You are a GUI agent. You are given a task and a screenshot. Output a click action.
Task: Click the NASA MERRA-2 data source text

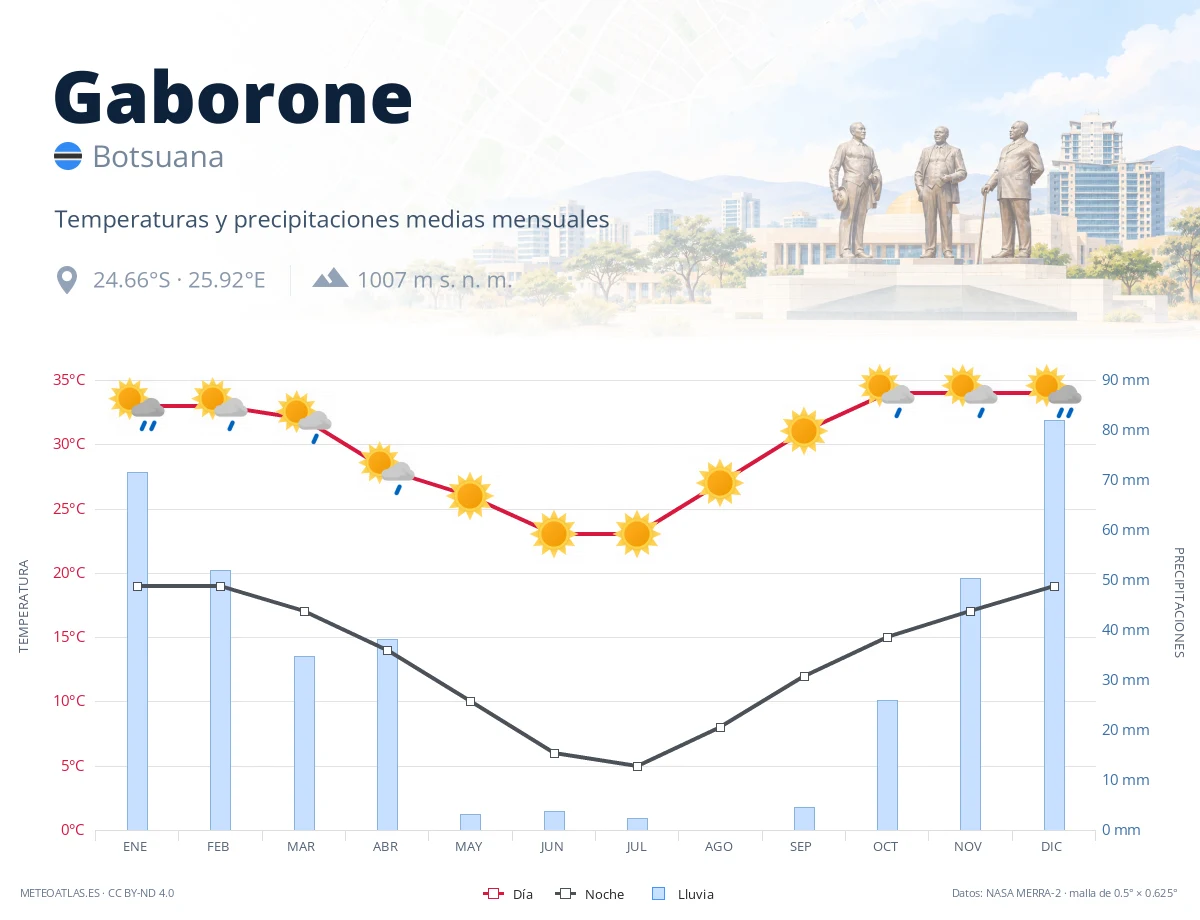click(x=1065, y=893)
